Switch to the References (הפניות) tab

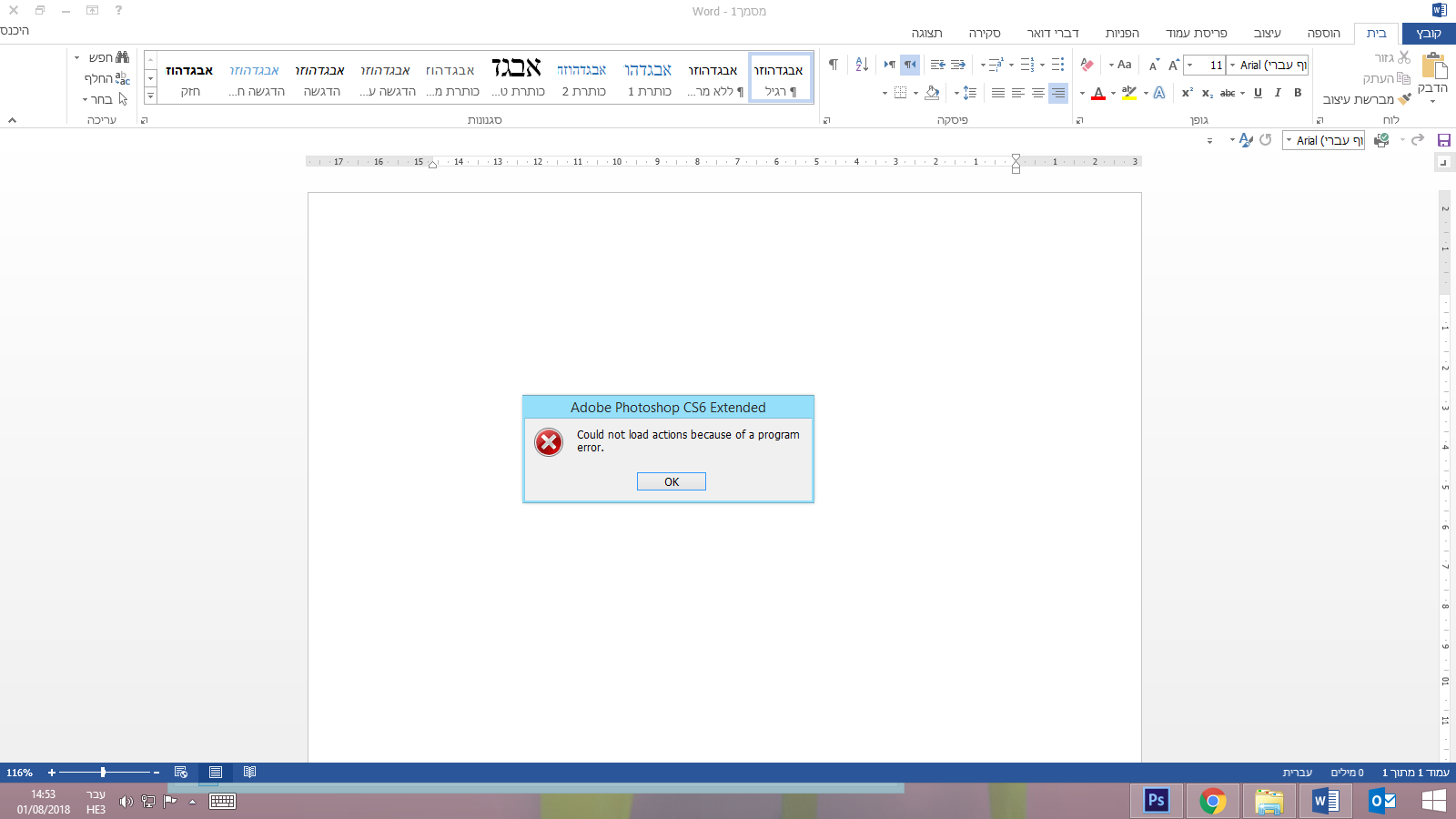coord(1122,34)
